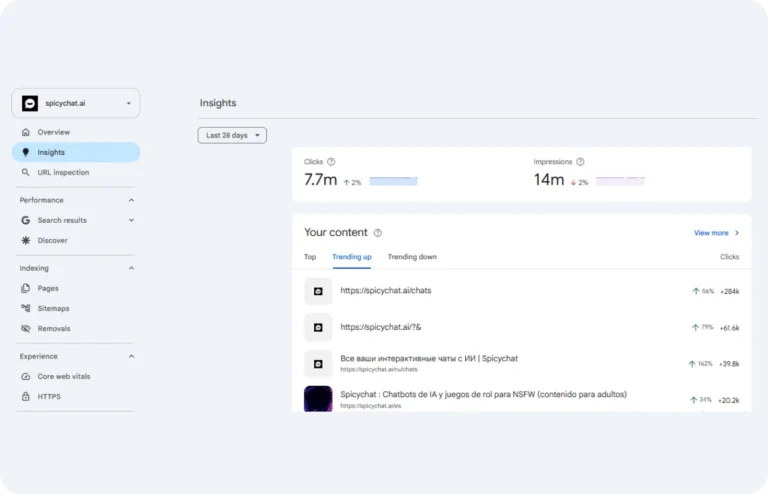Image resolution: width=768 pixels, height=494 pixels.
Task: Expand the Search results submenu chevron
Action: pos(131,220)
